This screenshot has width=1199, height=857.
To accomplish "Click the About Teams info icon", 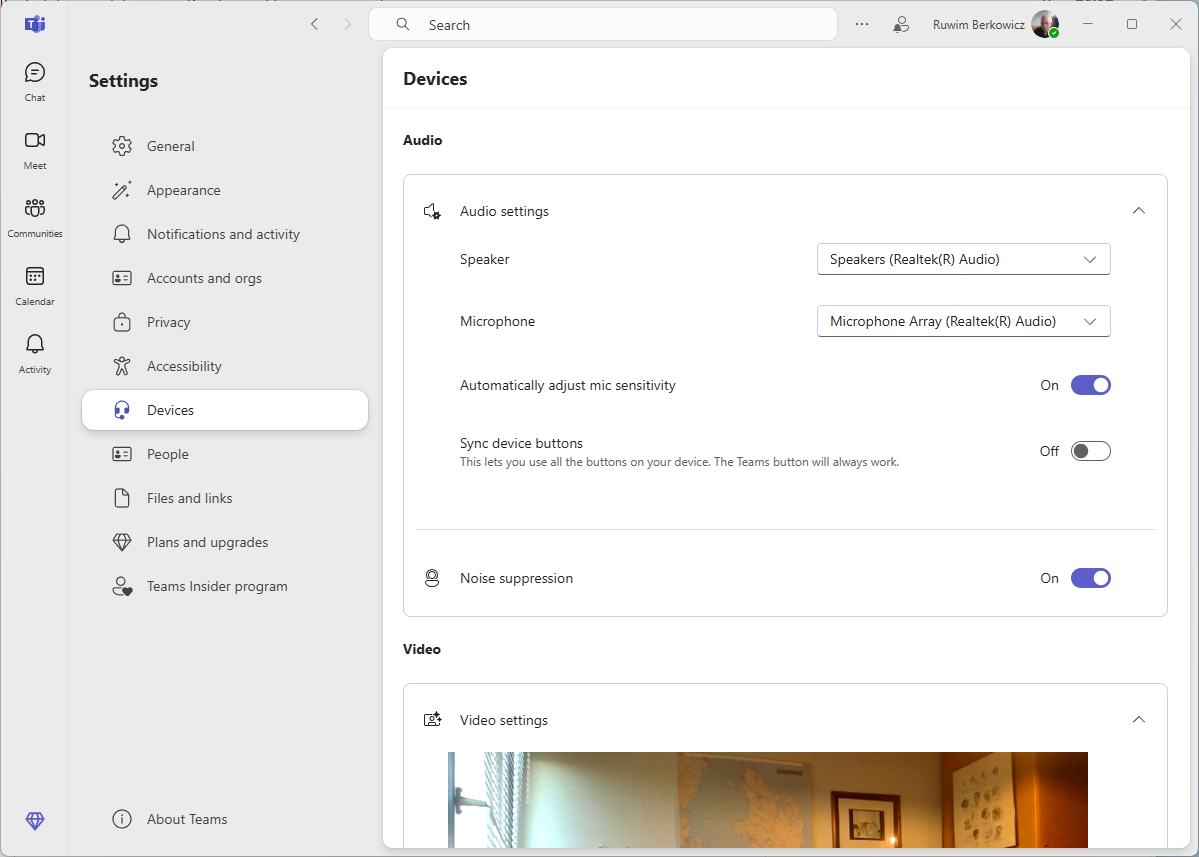I will coord(122,819).
